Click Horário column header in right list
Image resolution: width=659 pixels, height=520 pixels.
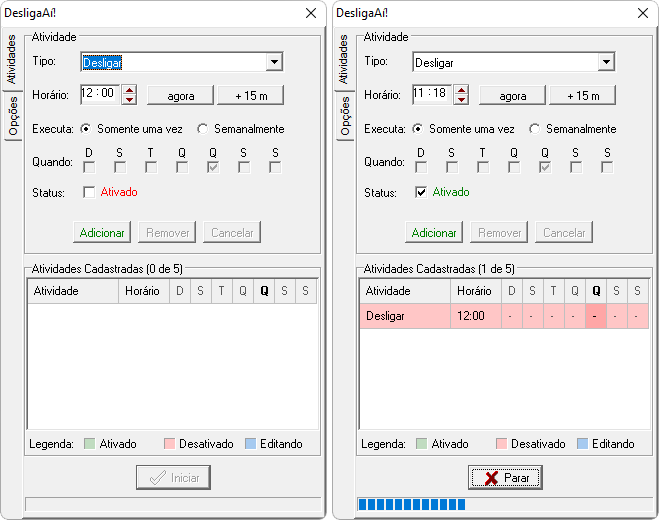point(476,291)
